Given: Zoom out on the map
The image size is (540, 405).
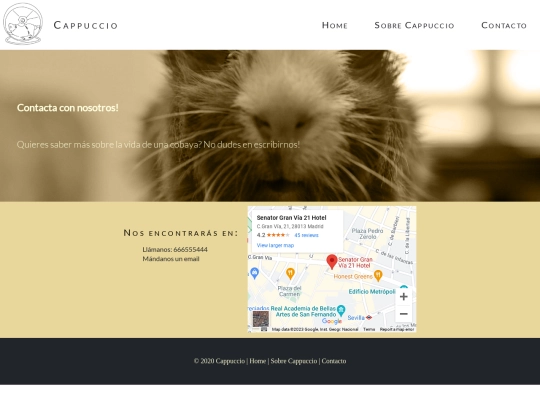Looking at the screenshot, I should pyautogui.click(x=404, y=314).
